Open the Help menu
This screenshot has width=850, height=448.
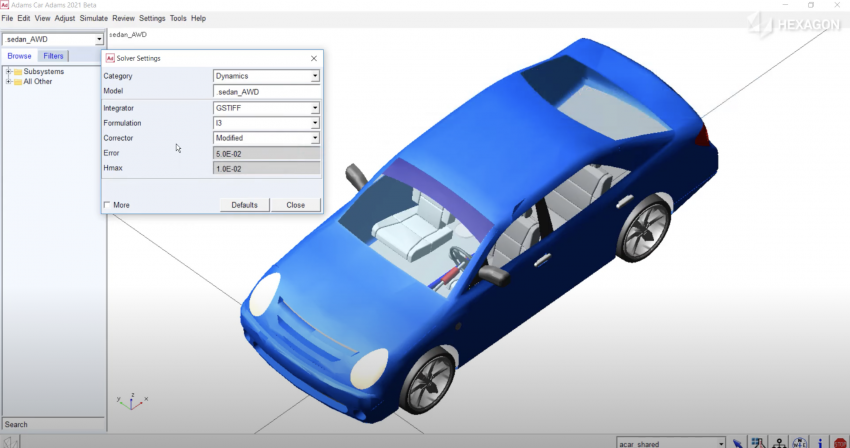[198, 18]
